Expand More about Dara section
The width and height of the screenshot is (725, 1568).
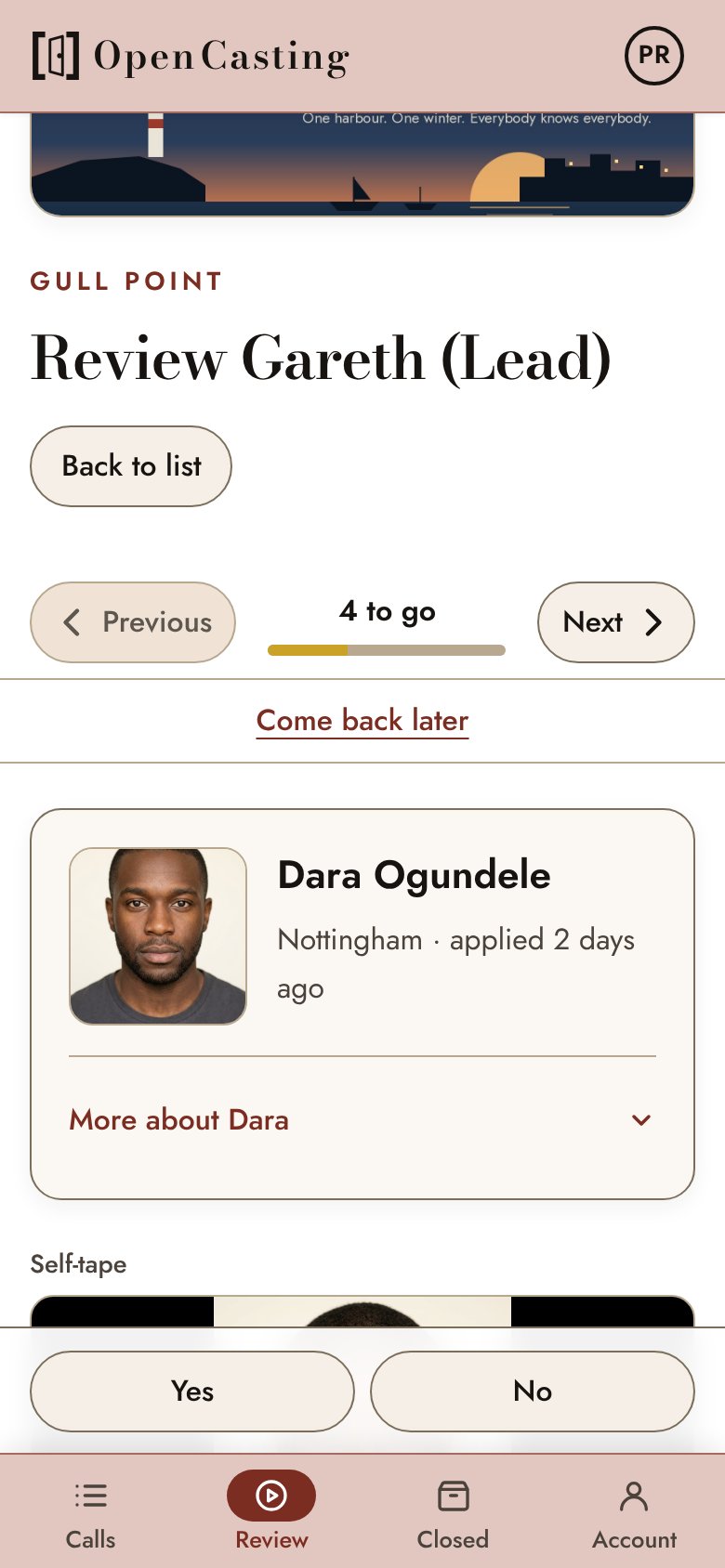pos(362,1120)
